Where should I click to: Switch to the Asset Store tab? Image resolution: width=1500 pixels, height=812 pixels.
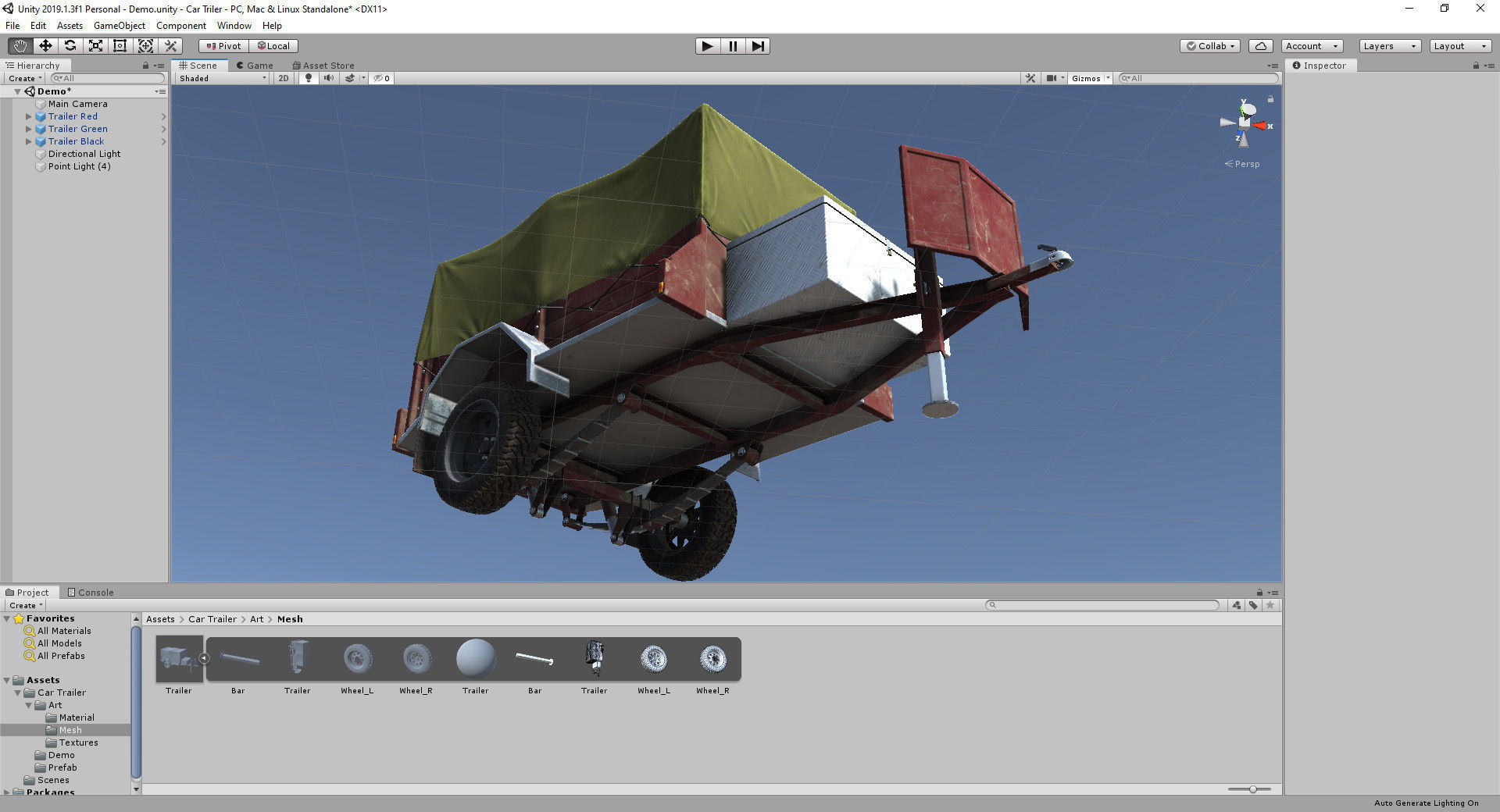point(323,66)
